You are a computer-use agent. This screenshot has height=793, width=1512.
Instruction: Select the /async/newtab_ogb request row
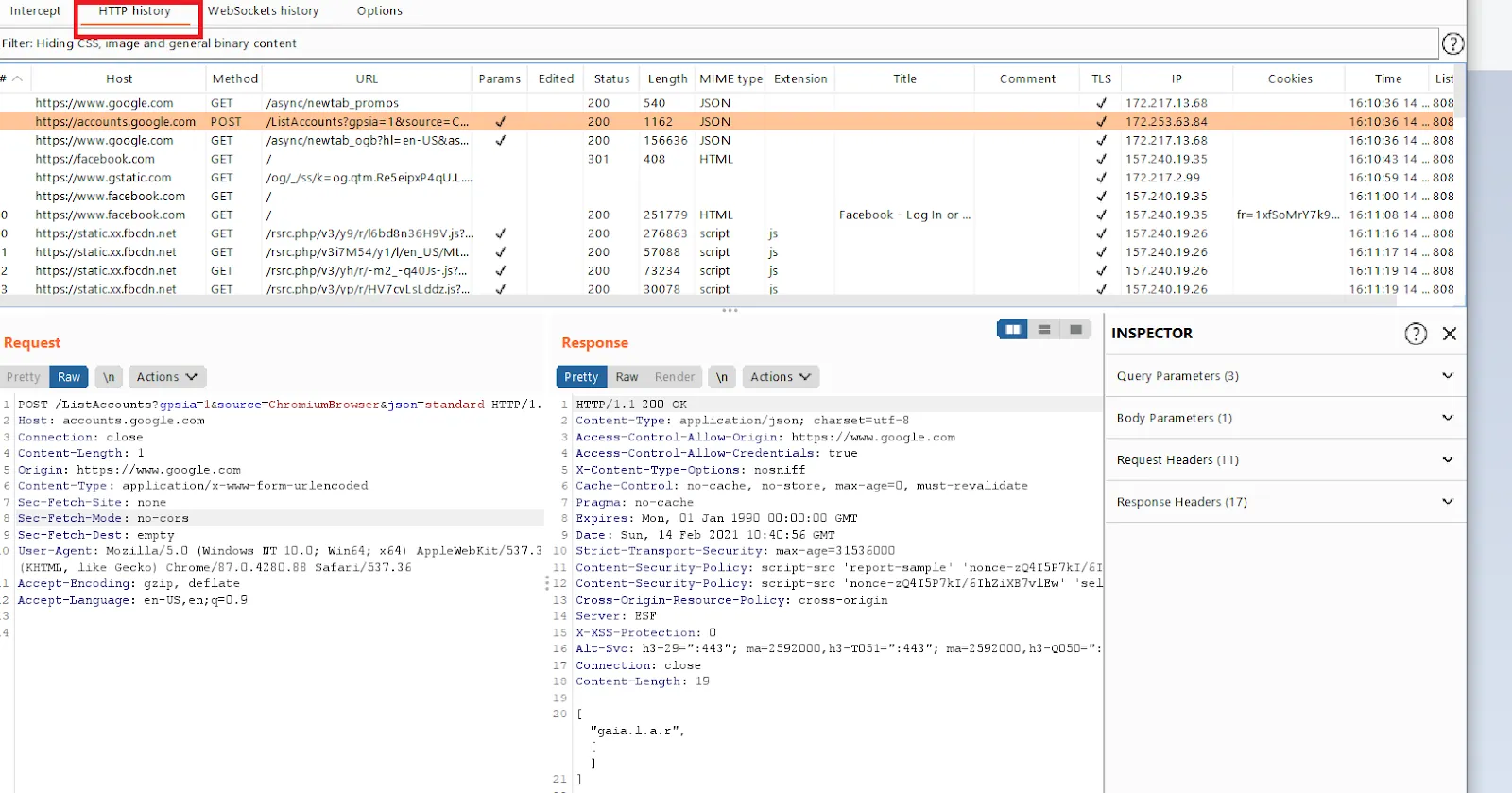(728, 140)
